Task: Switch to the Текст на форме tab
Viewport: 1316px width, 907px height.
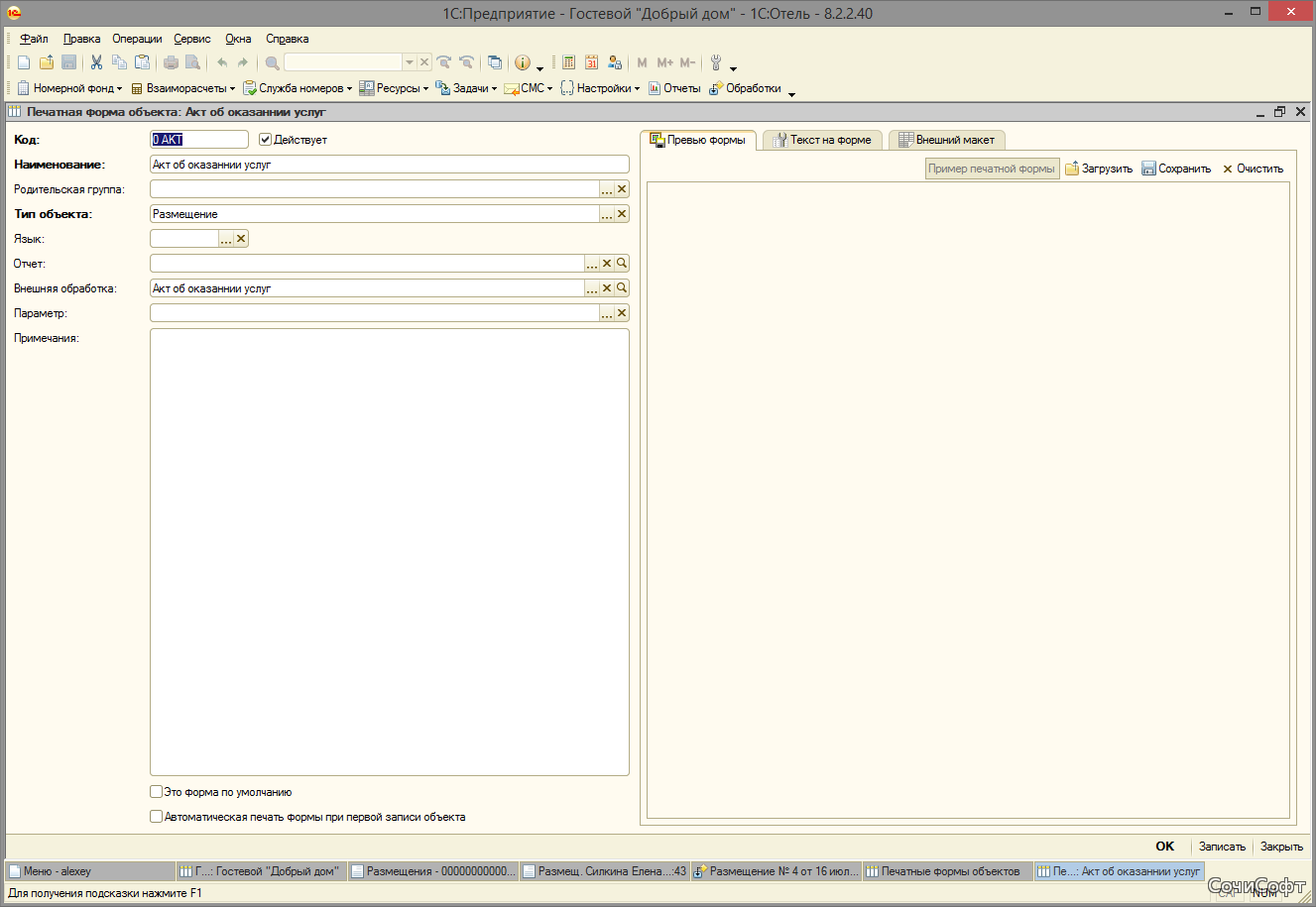Action: coord(822,140)
